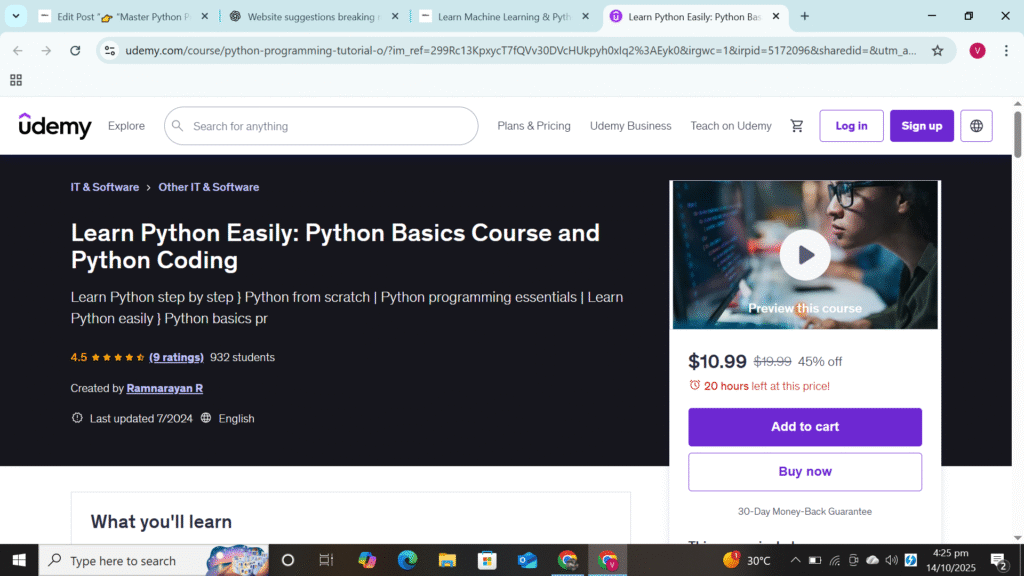Open instructor Ramnarayan R link
1024x576 pixels.
coord(164,388)
